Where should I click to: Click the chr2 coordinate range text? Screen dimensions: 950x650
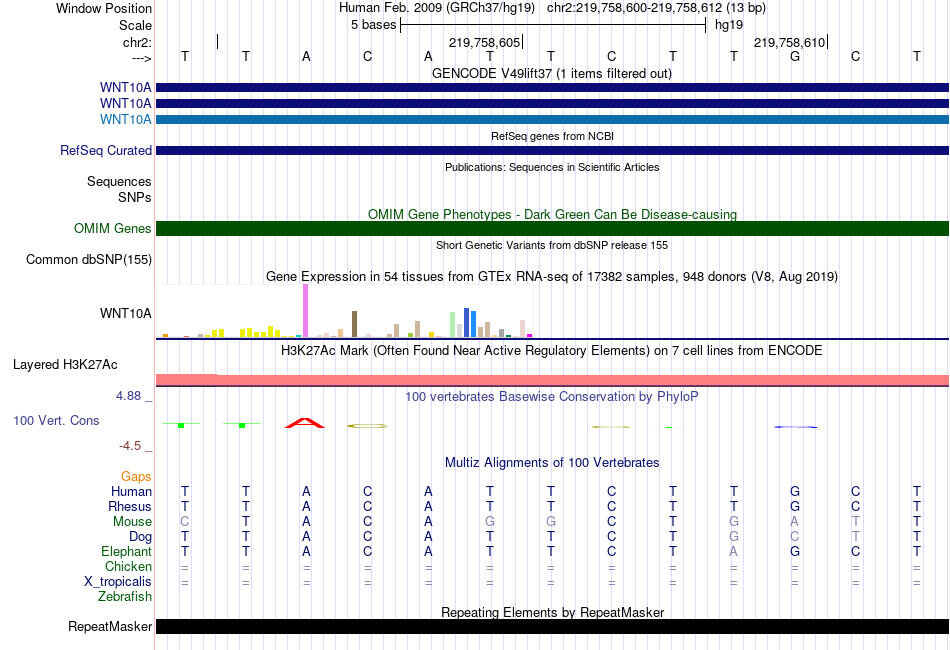tap(656, 8)
